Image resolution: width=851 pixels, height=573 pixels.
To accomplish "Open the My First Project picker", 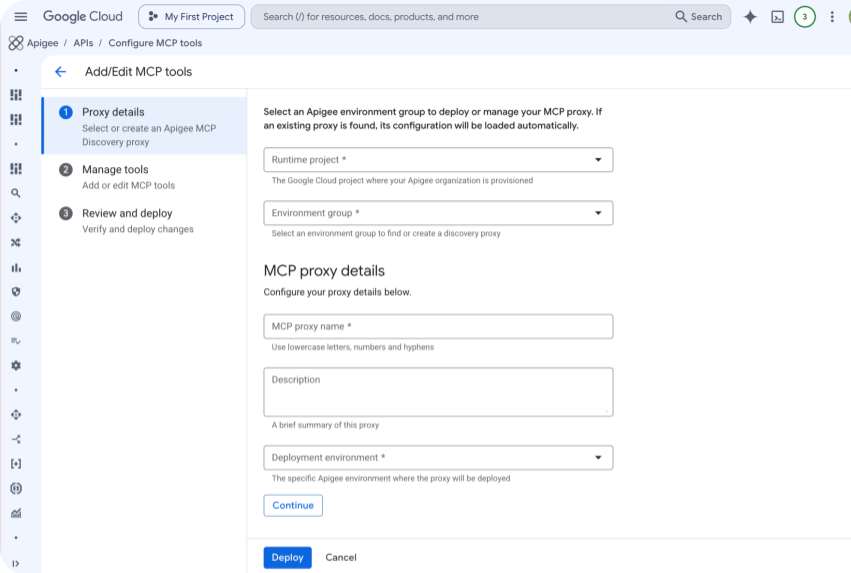I will [x=192, y=17].
